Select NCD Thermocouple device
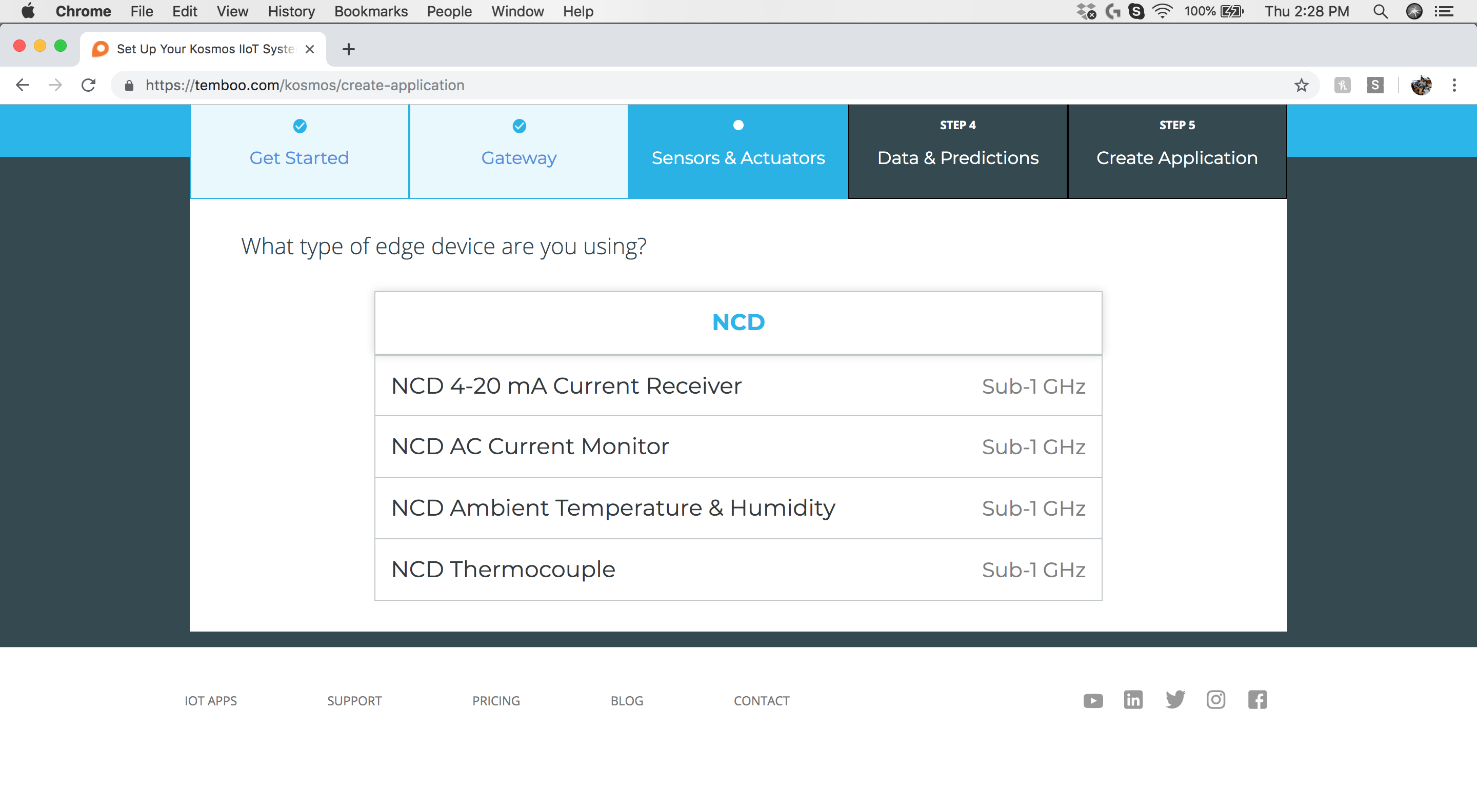 pos(738,569)
